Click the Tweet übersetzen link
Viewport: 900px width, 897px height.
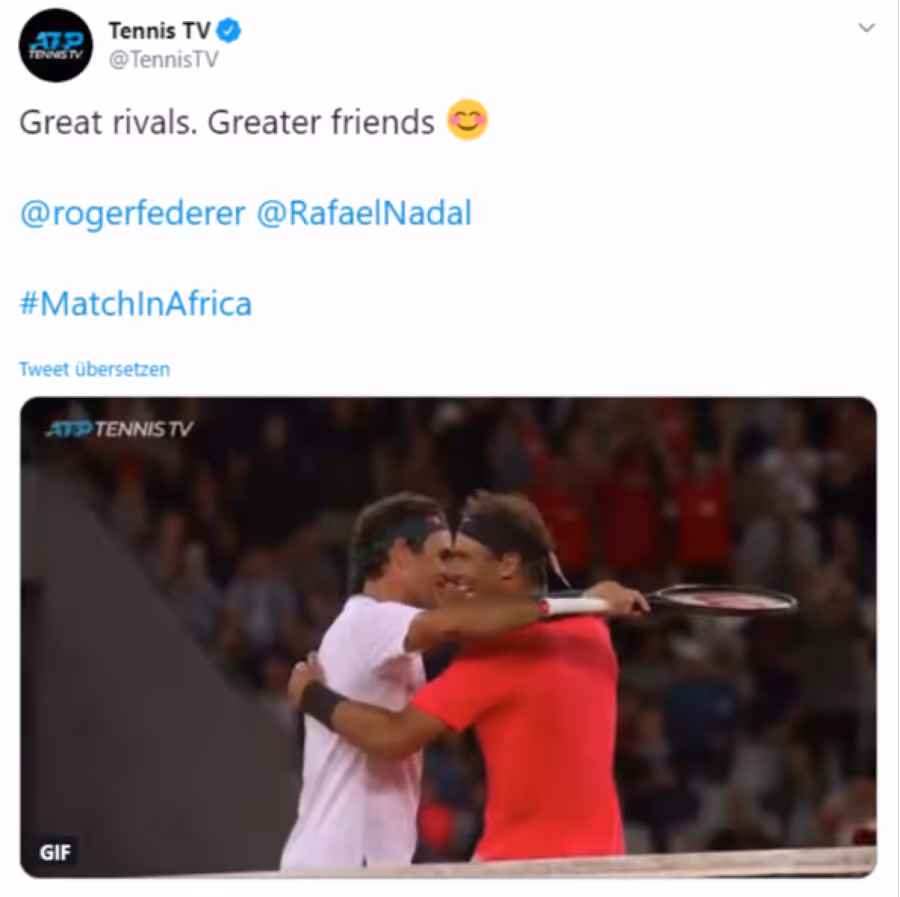(95, 369)
